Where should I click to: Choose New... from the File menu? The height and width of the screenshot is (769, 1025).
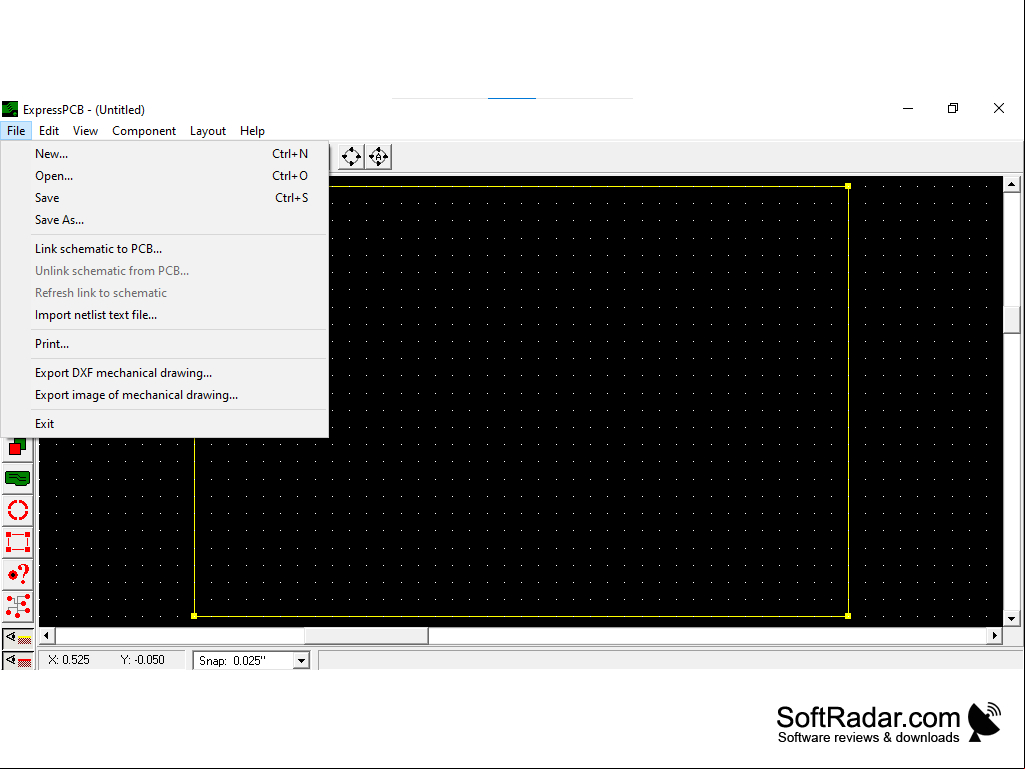click(x=165, y=154)
